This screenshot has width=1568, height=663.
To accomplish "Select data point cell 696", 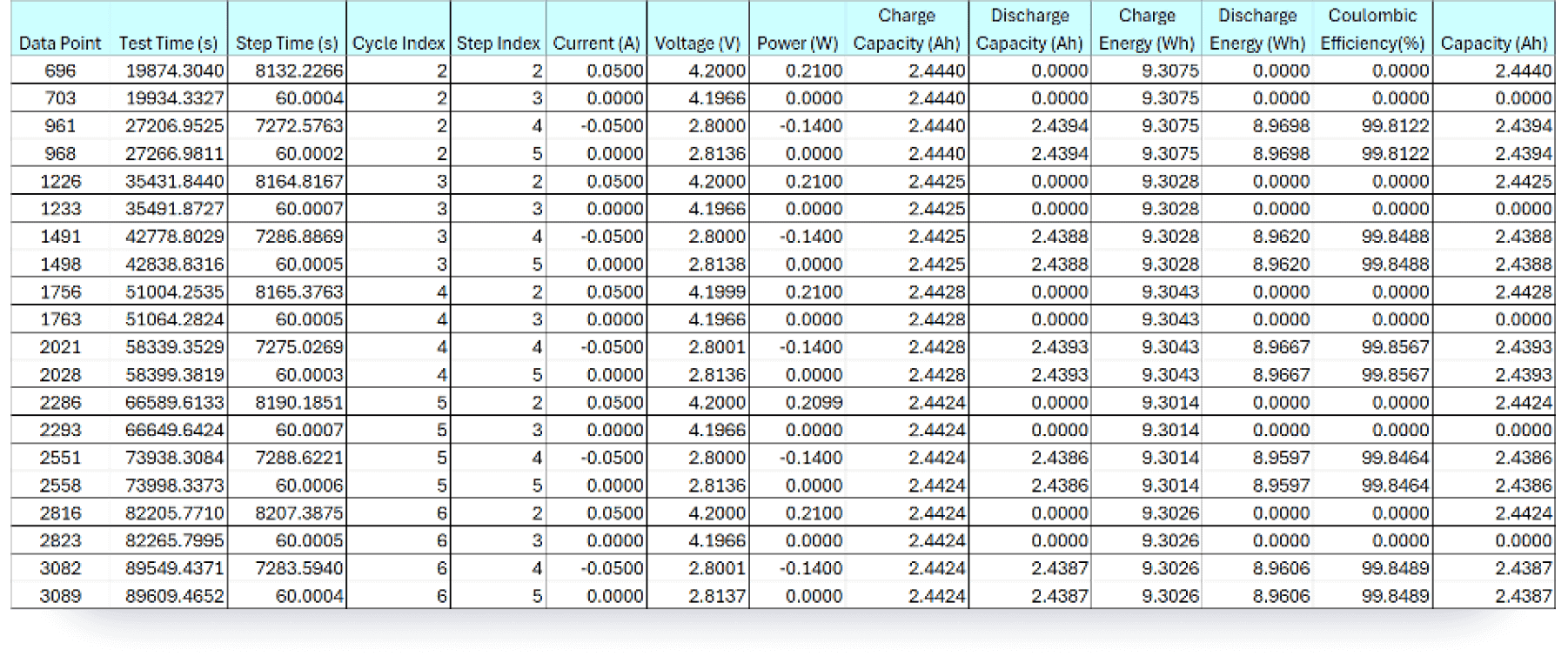I will click(x=60, y=71).
